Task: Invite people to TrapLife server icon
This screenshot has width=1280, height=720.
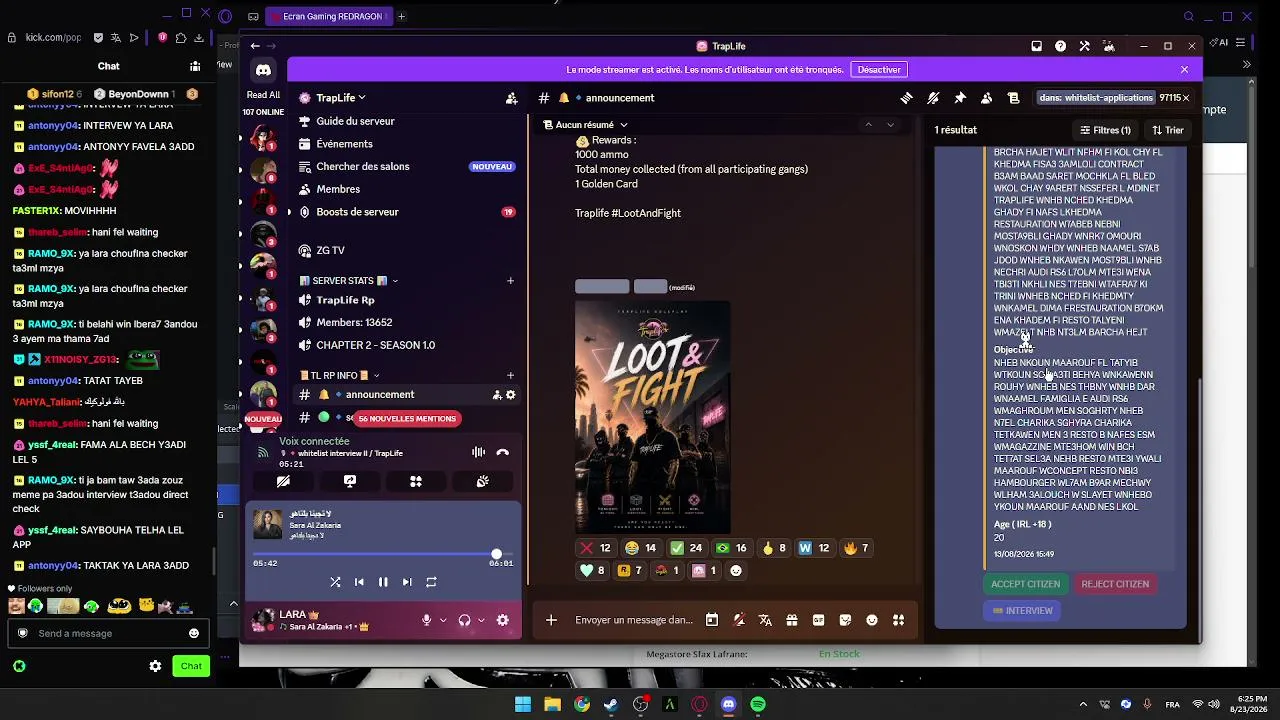Action: [x=511, y=98]
